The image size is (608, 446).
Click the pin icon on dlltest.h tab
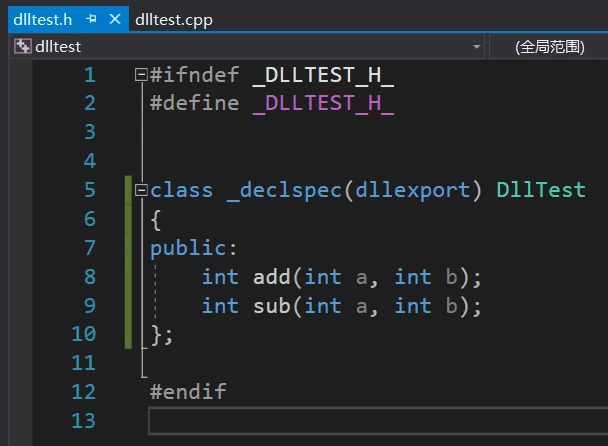pyautogui.click(x=92, y=19)
